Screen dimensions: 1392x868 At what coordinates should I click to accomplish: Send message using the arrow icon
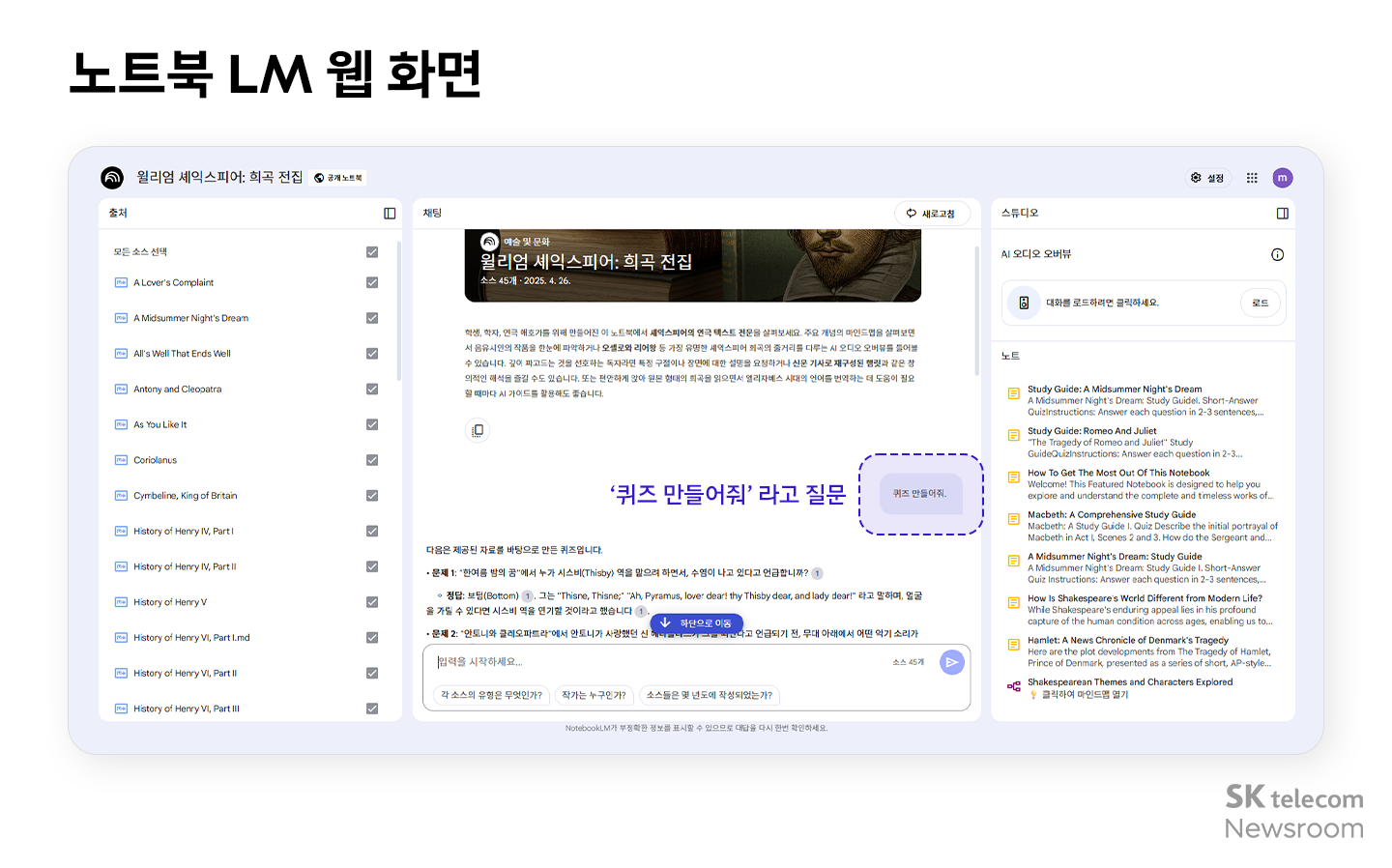pos(951,662)
